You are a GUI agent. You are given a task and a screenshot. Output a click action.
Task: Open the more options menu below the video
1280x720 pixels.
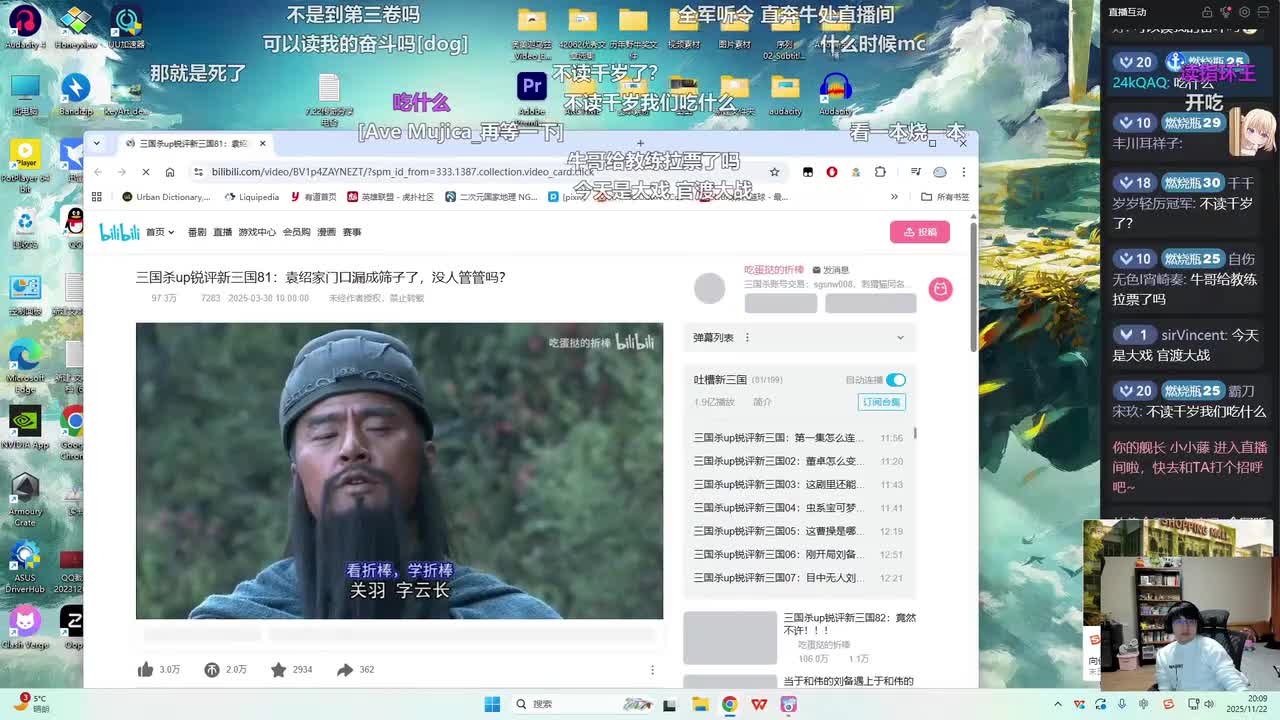[x=652, y=670]
